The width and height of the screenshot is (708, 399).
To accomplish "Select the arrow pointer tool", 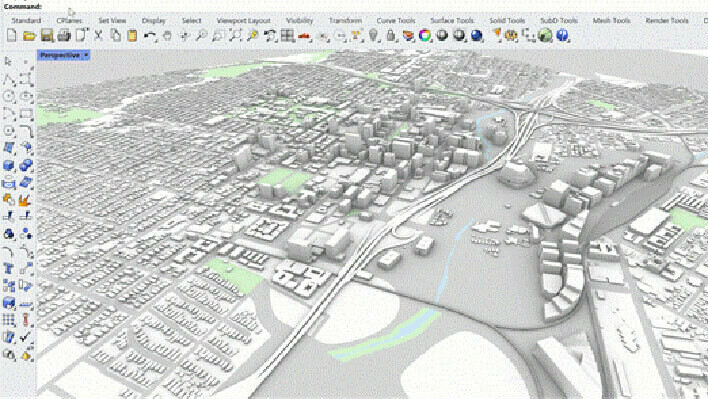I will coord(8,61).
